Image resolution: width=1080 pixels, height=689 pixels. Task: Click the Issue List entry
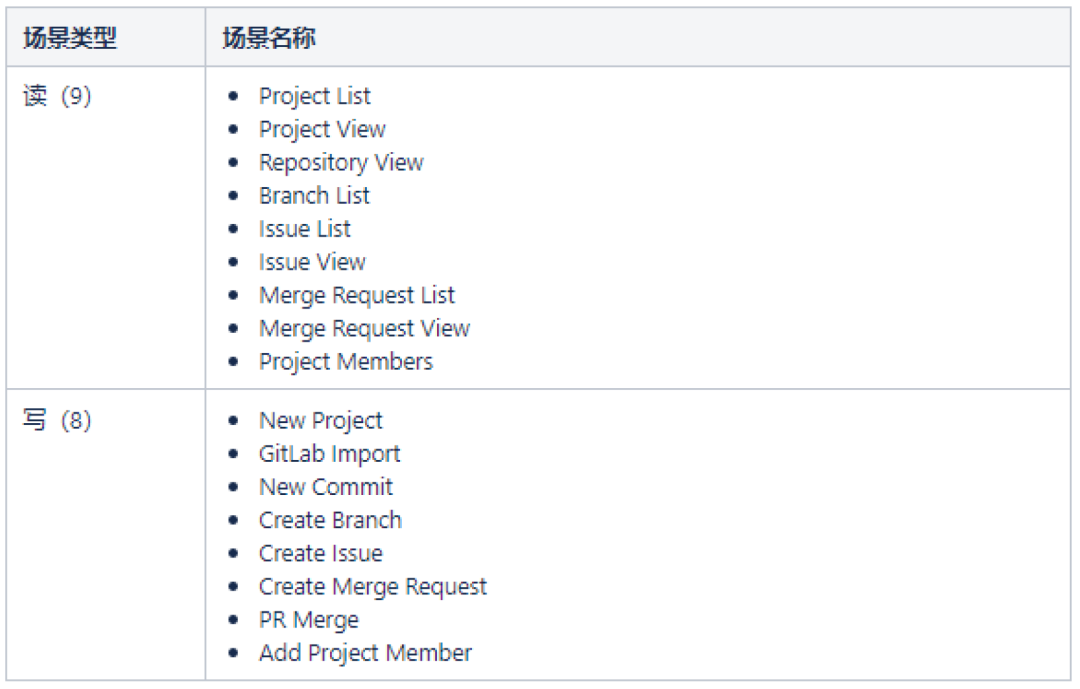tap(305, 229)
